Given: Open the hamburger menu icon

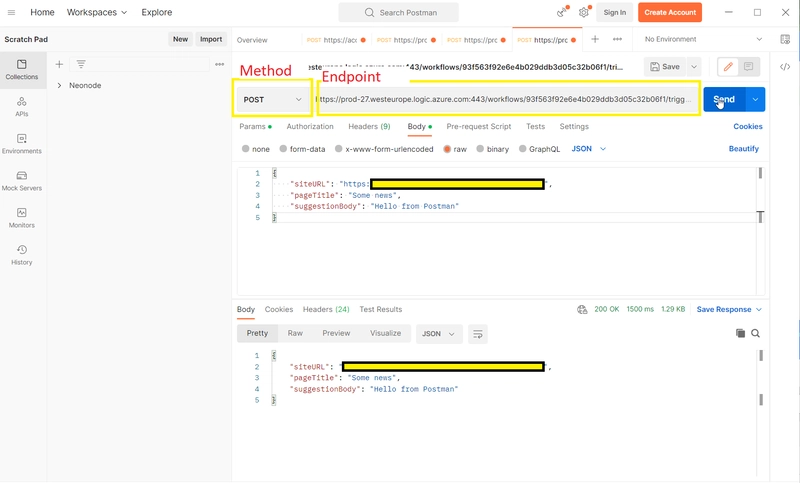Looking at the screenshot, I should point(11,12).
